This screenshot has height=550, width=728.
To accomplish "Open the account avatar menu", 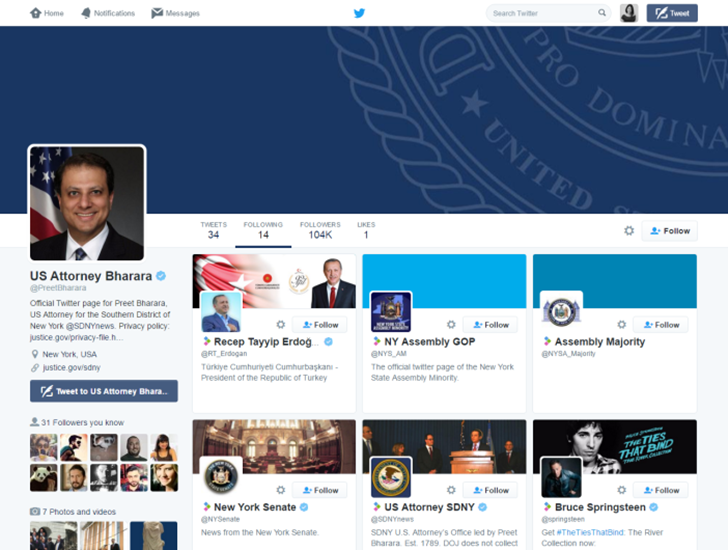I will (629, 13).
